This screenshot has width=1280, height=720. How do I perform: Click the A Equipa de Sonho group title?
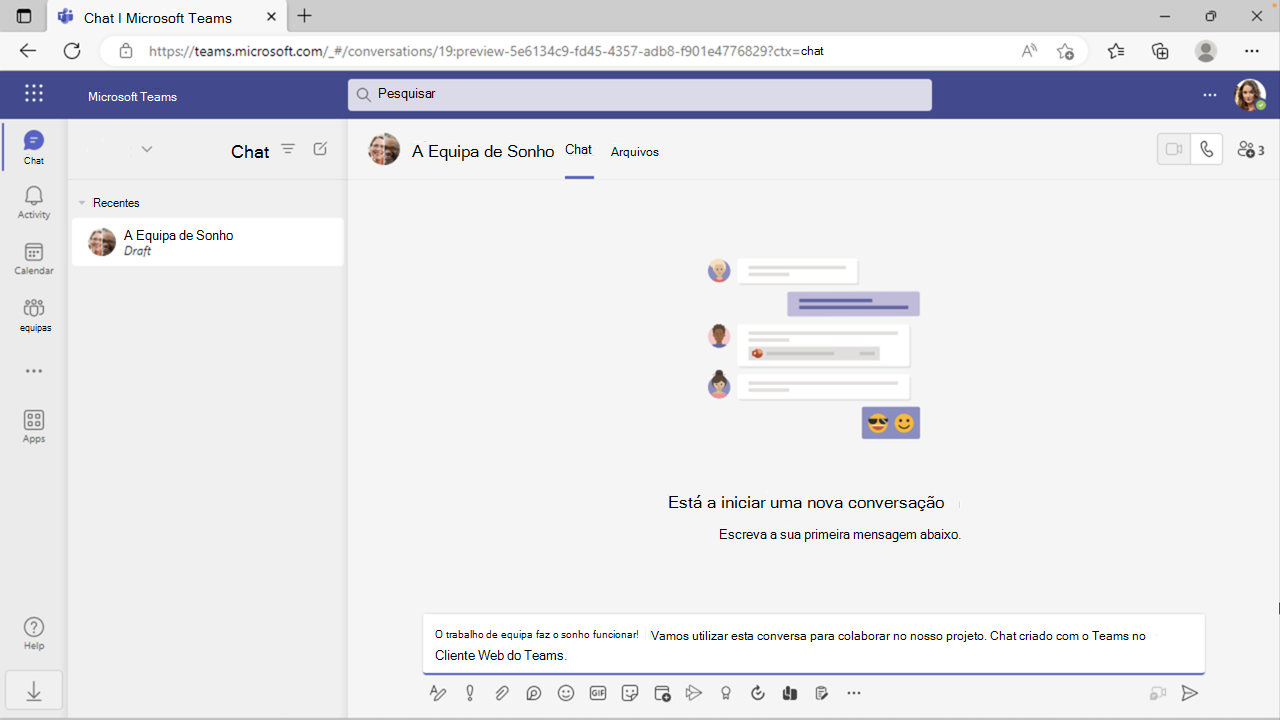pyautogui.click(x=483, y=151)
